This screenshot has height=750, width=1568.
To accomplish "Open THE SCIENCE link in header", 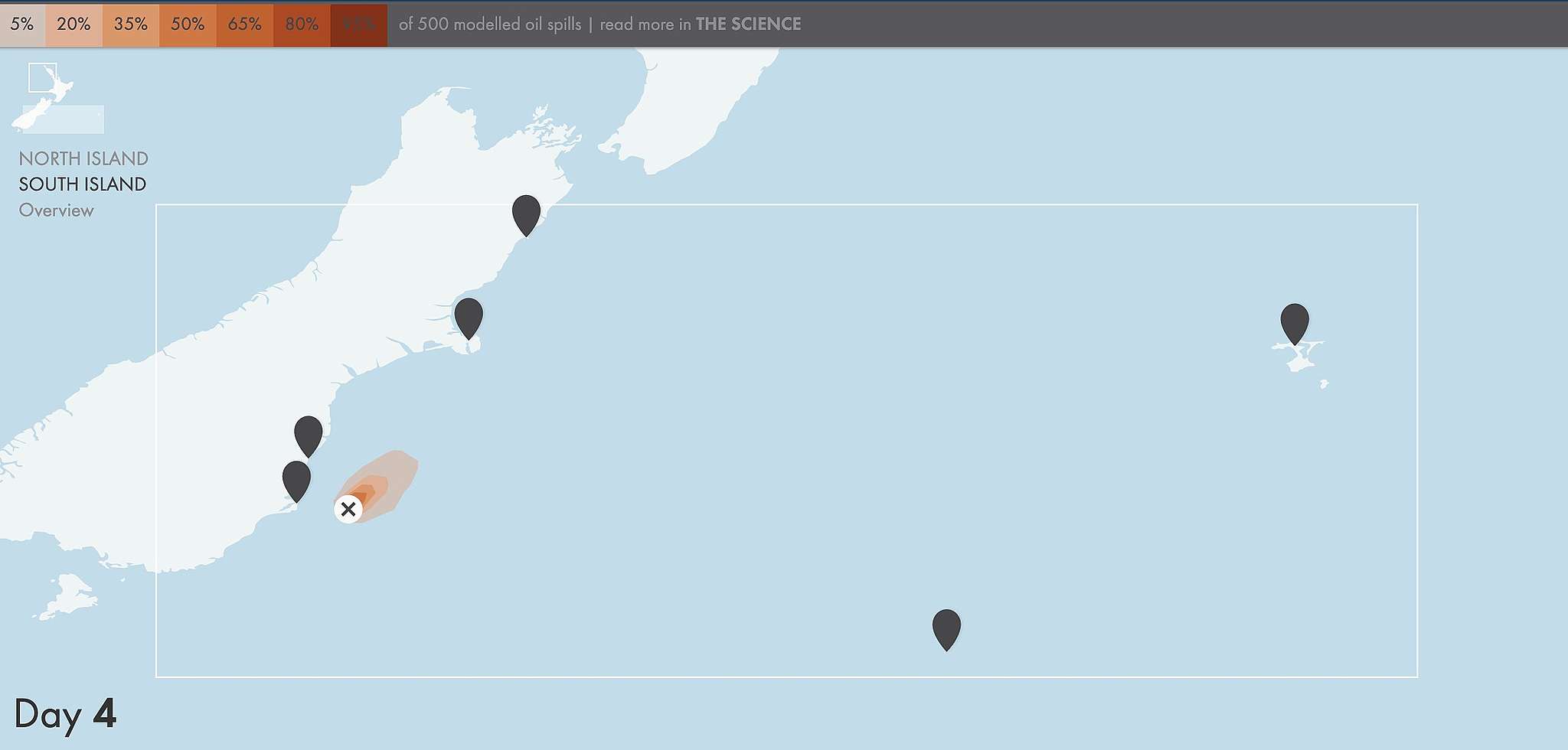I will coord(748,24).
